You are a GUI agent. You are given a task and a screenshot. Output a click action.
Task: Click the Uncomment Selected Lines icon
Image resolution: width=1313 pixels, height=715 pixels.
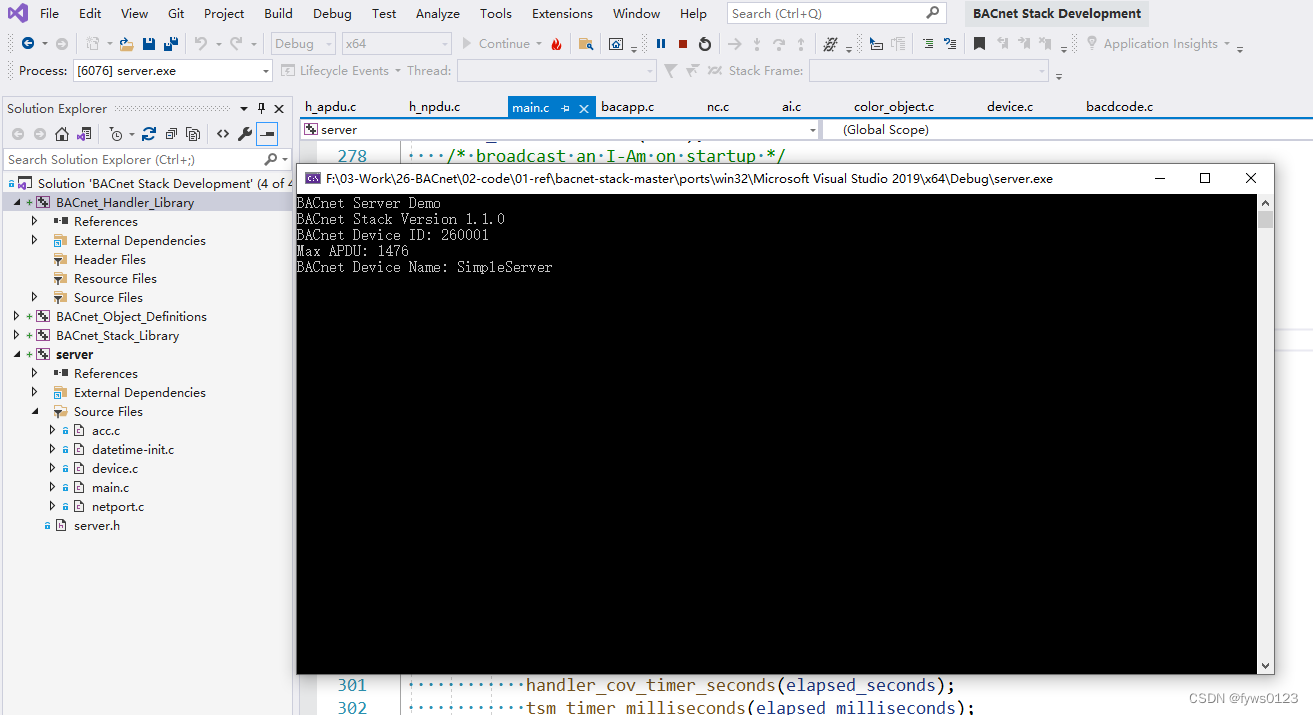tap(950, 44)
